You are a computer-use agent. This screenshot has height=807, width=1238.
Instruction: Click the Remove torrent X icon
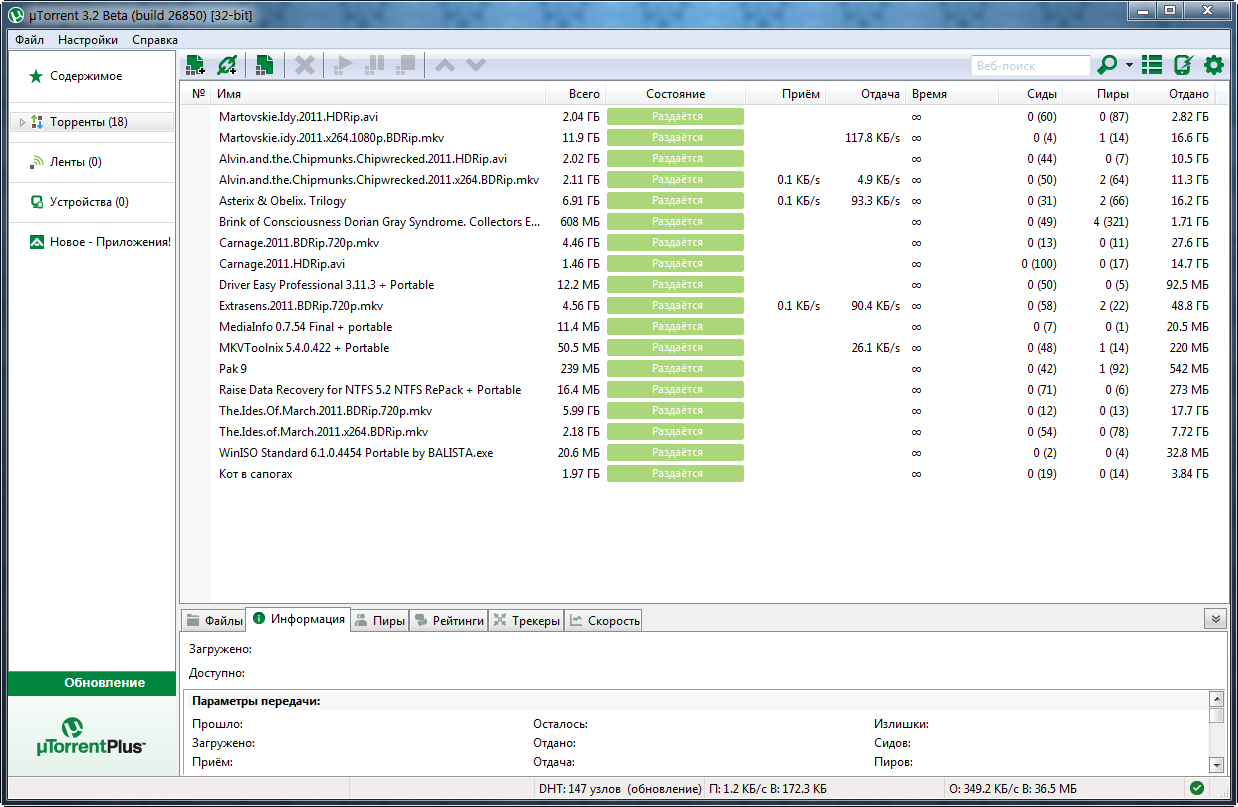pyautogui.click(x=305, y=65)
